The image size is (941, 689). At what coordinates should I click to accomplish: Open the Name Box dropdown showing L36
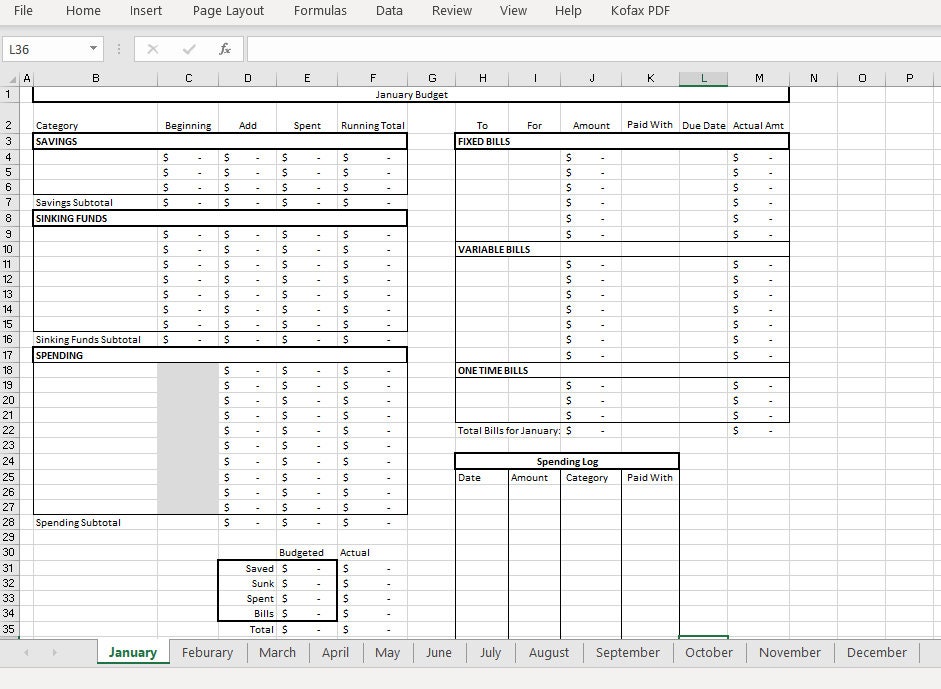pyautogui.click(x=94, y=48)
